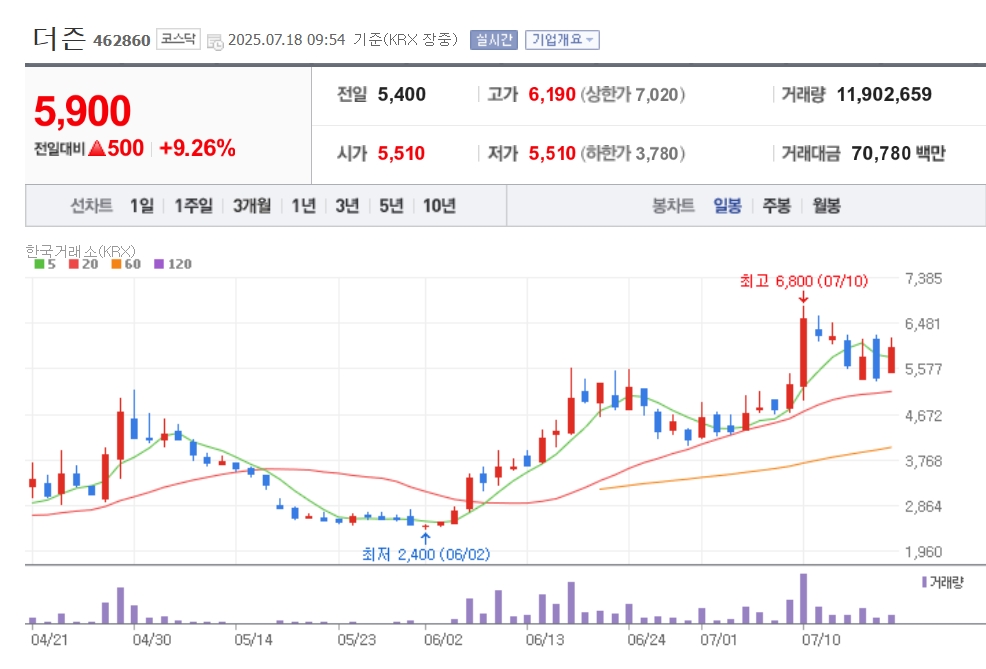Click the red 20-day moving average legend
The height and width of the screenshot is (669, 986).
[x=84, y=264]
